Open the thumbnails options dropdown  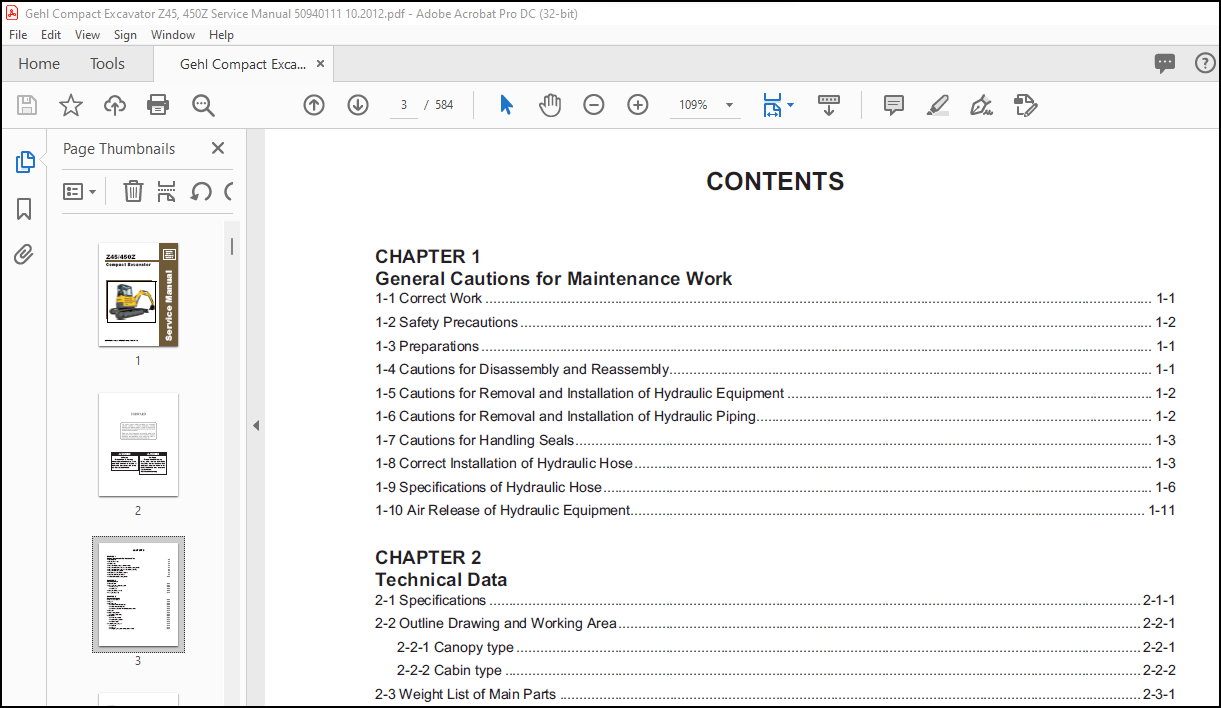click(x=80, y=191)
